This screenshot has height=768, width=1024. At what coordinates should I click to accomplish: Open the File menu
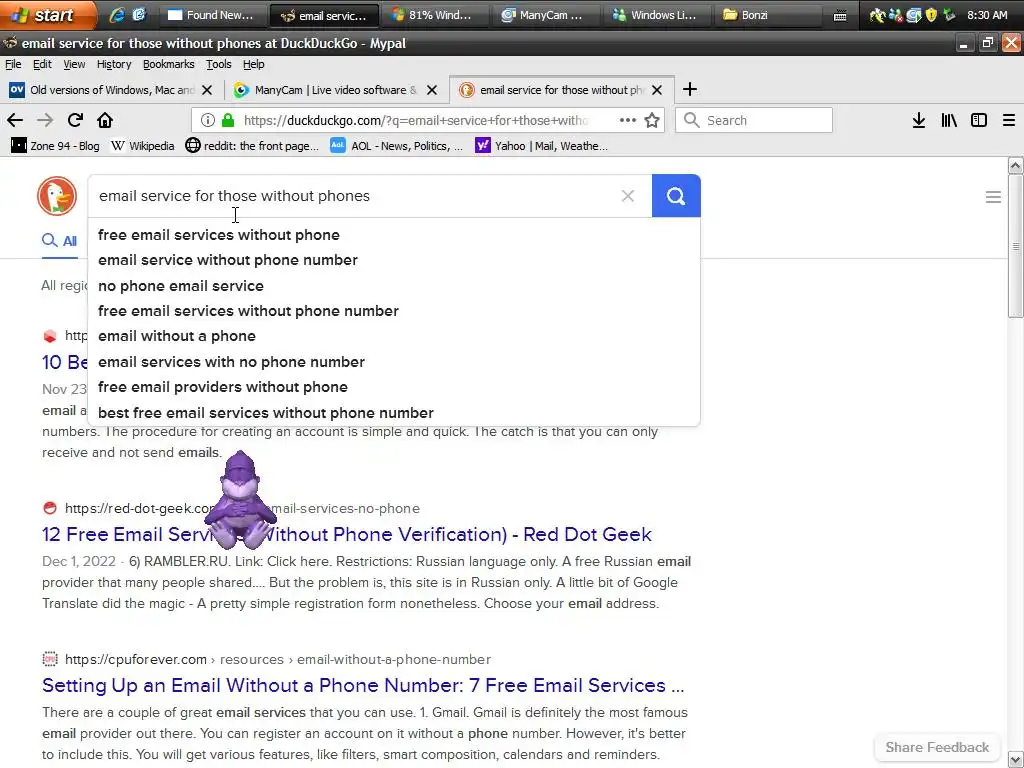[x=13, y=64]
